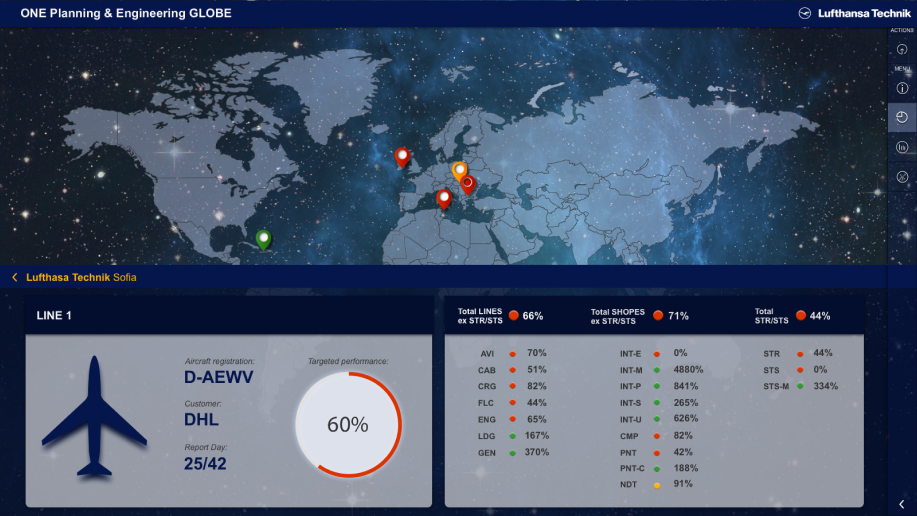Click aircraft registration D-AEWV
917x516 pixels.
pos(219,377)
